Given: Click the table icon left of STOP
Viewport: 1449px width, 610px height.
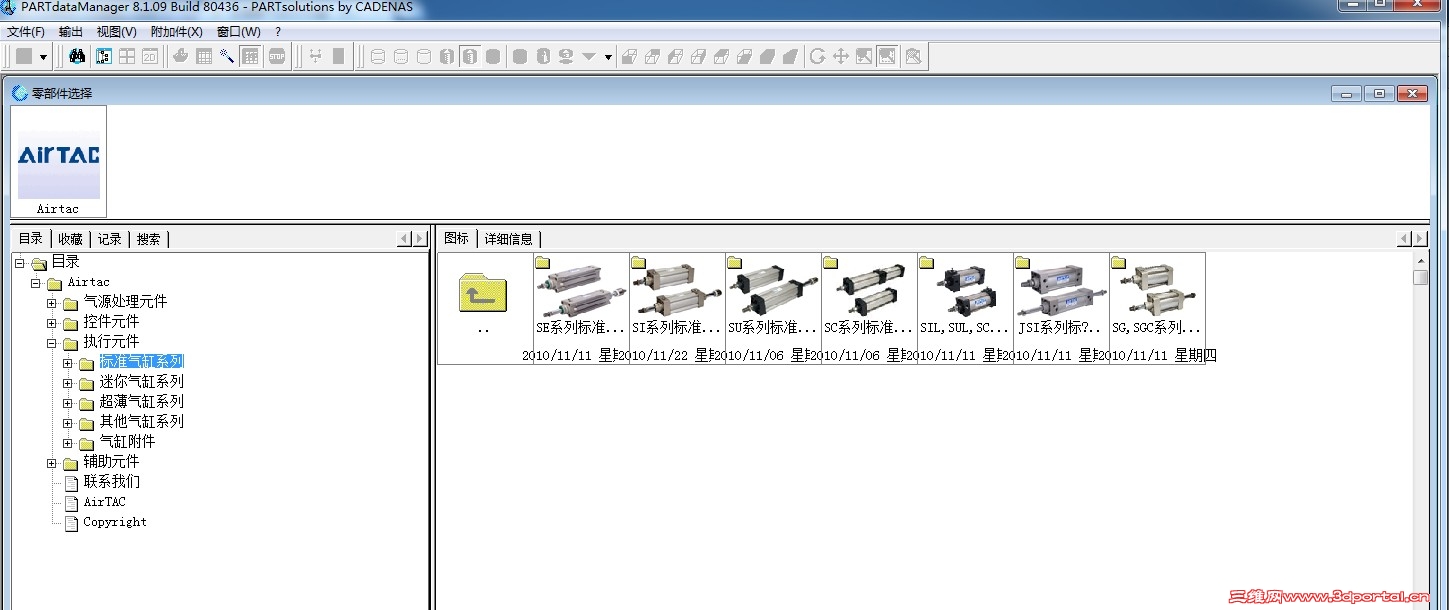Looking at the screenshot, I should click(x=250, y=56).
